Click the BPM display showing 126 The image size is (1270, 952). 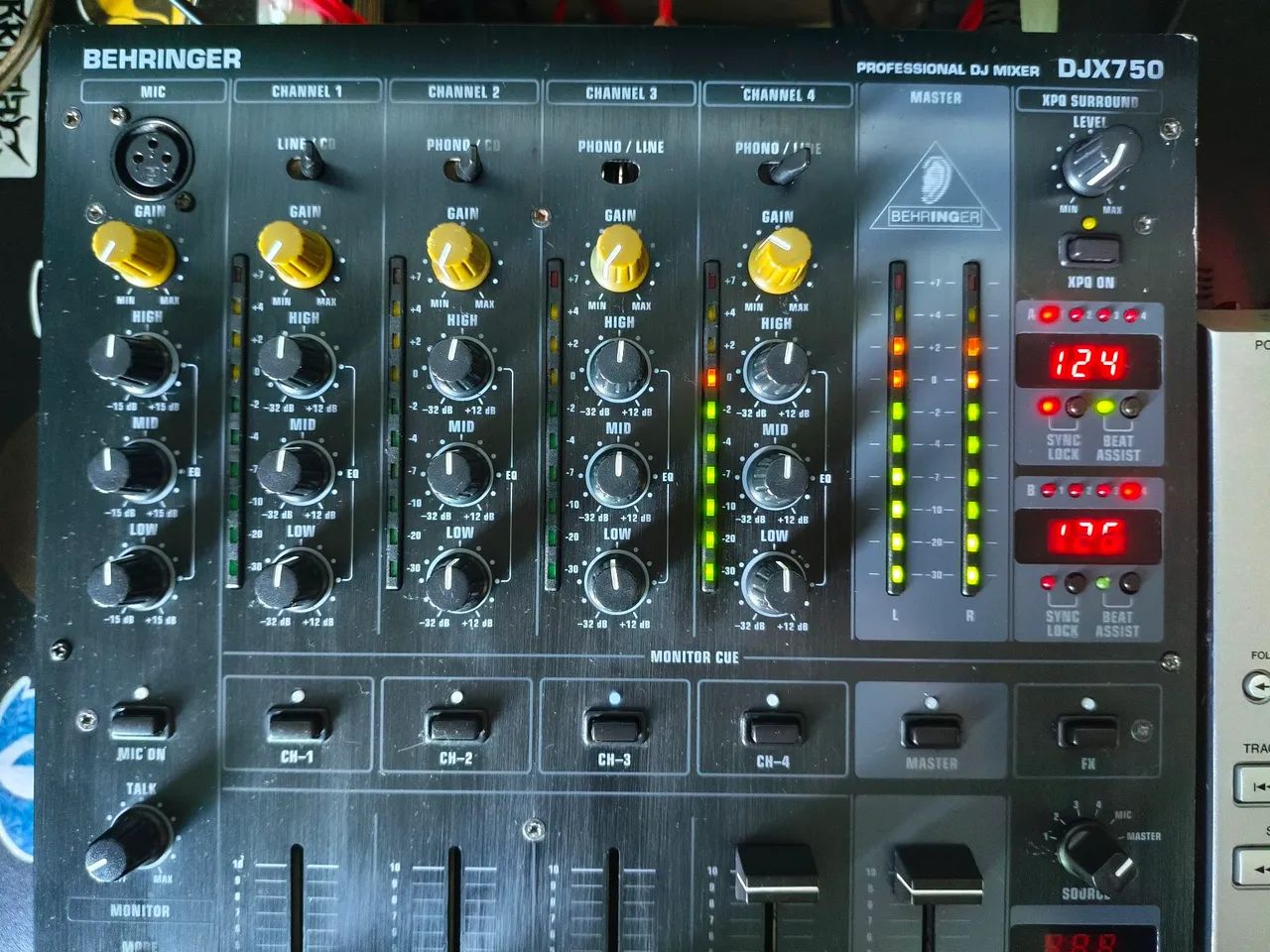(1086, 537)
